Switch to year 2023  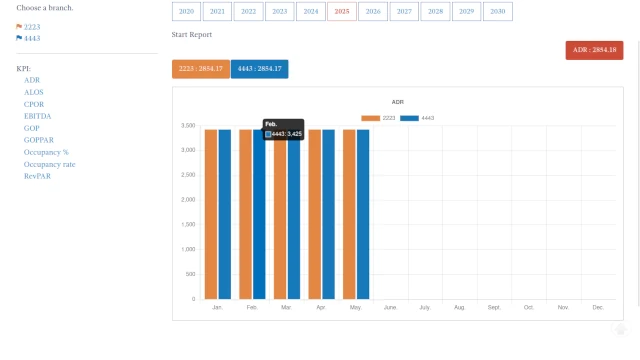coord(280,11)
